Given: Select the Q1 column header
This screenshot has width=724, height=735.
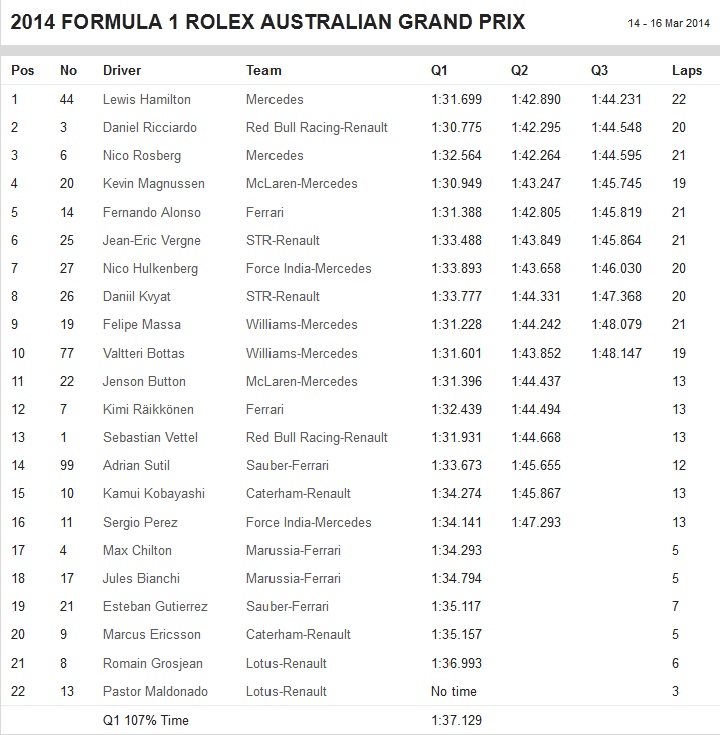Looking at the screenshot, I should 439,71.
